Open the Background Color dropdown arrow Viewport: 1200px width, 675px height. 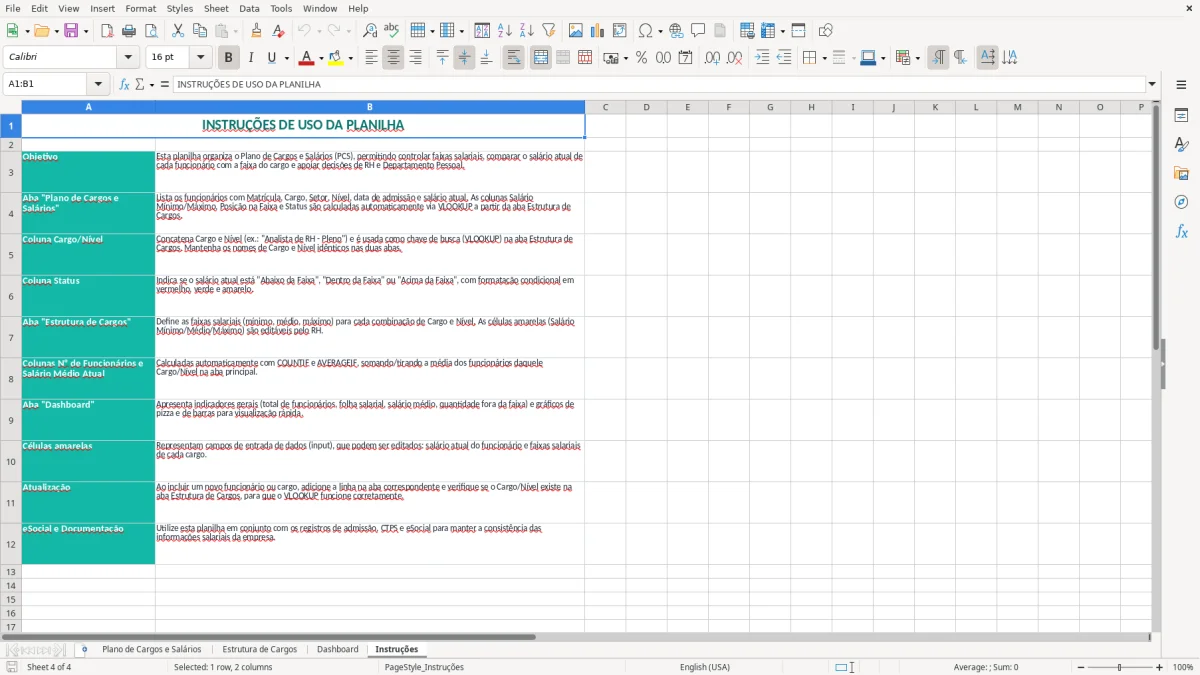(353, 58)
